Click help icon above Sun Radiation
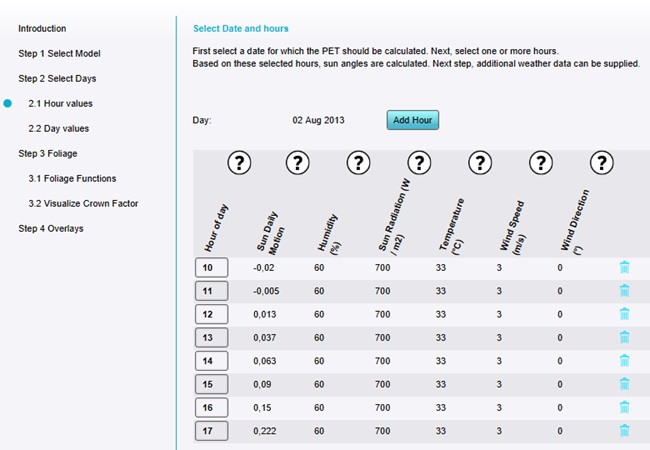 coord(419,163)
